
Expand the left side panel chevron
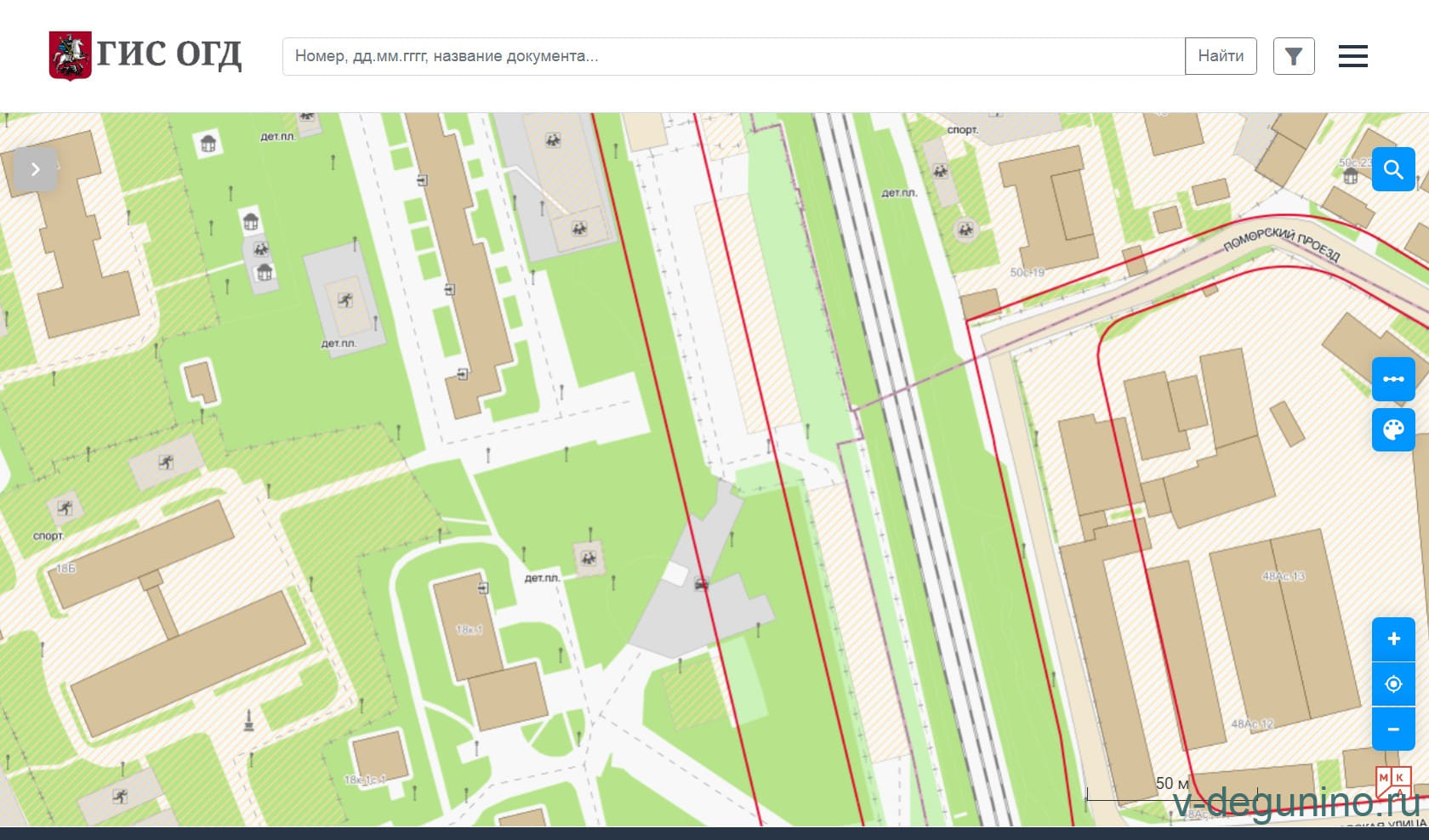[x=36, y=169]
